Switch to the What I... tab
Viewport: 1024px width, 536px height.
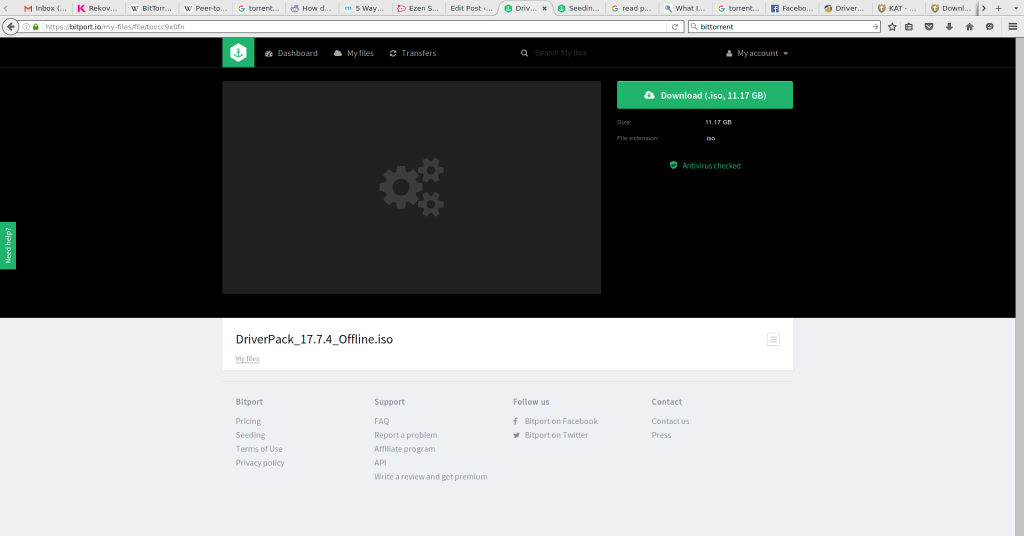pos(686,8)
